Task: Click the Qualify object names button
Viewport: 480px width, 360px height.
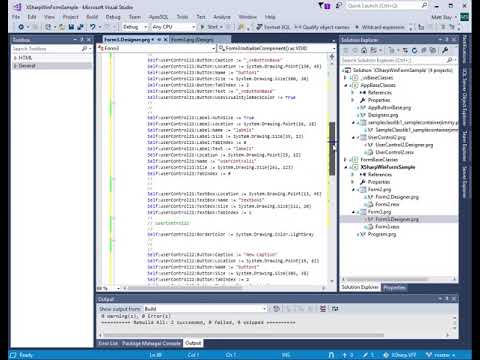Action: pyautogui.click(x=322, y=27)
